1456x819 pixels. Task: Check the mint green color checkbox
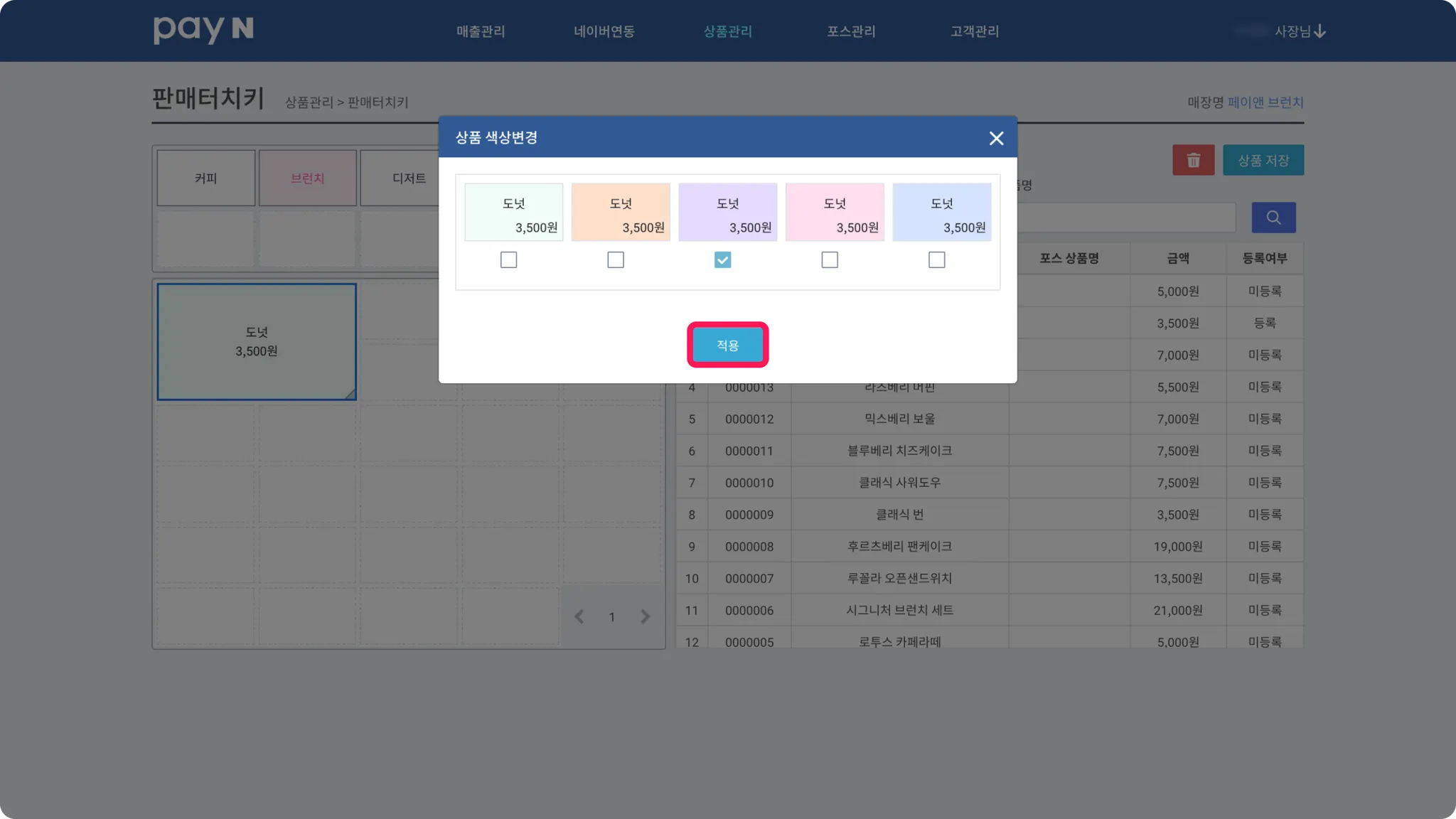(x=508, y=260)
